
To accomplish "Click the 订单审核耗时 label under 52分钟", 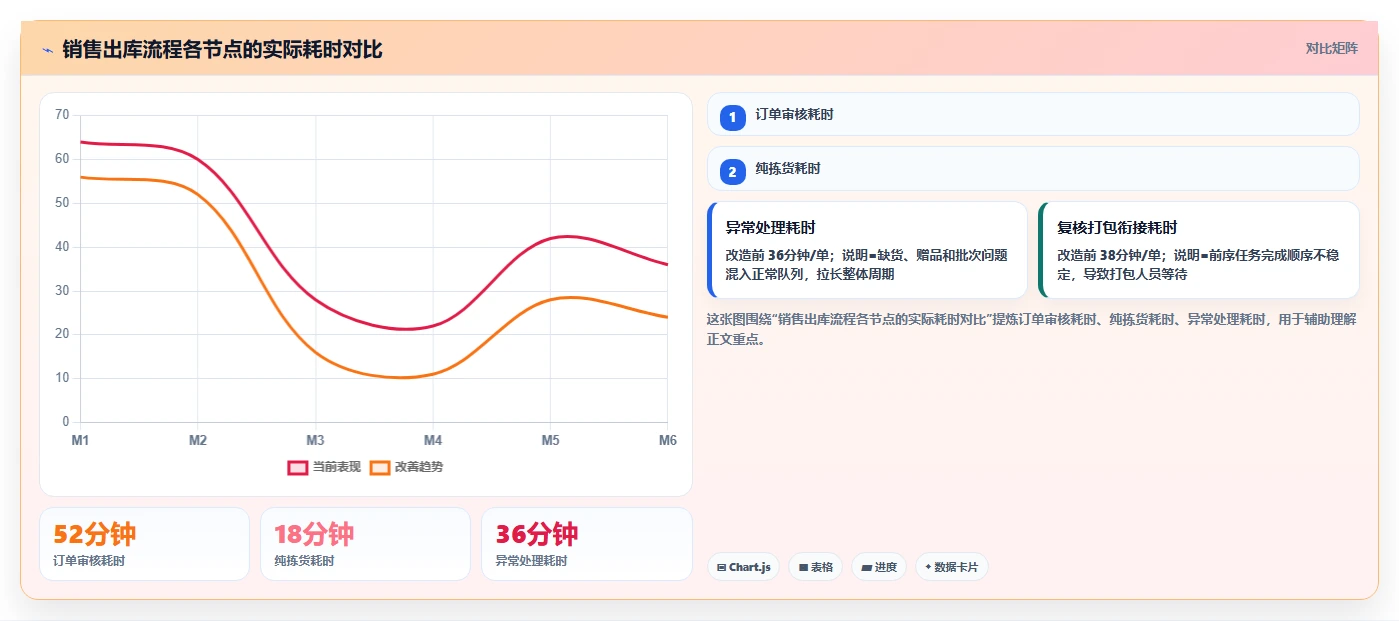I will [89, 561].
